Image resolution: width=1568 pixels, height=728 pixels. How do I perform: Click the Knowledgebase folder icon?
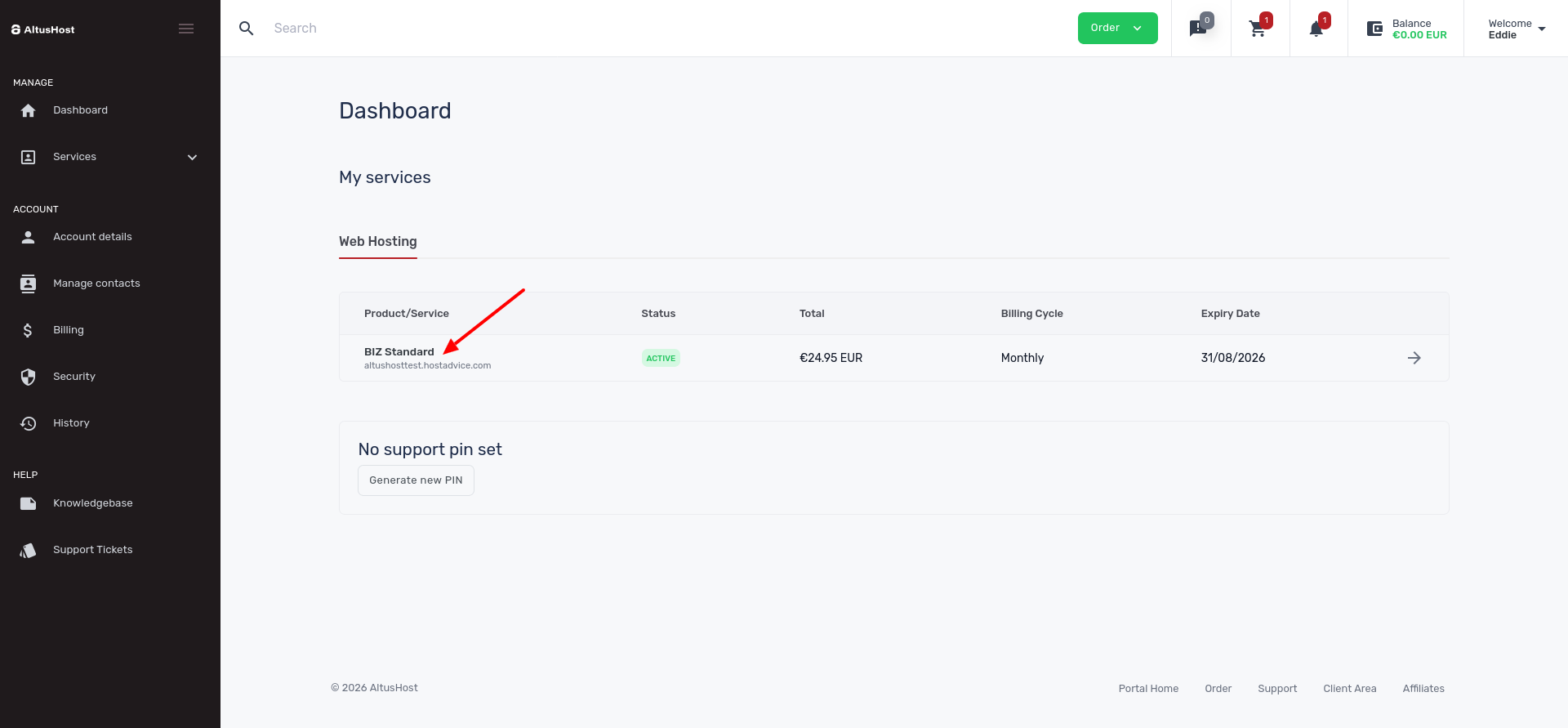pyautogui.click(x=28, y=503)
